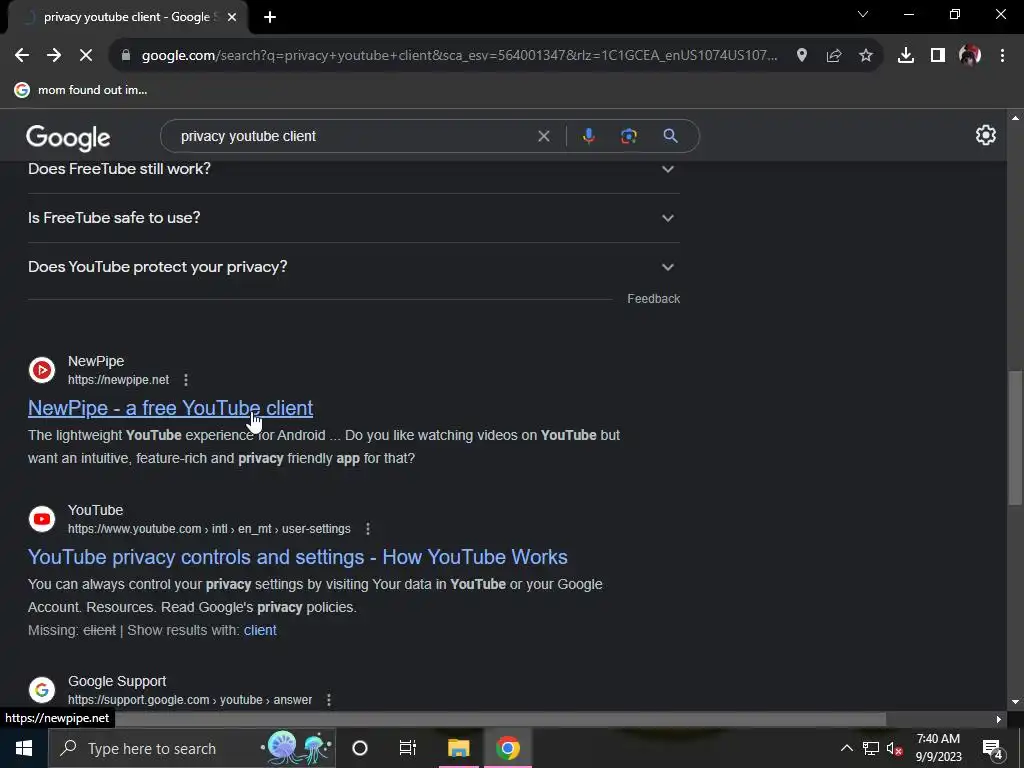This screenshot has width=1024, height=768.
Task: Go back to the previous page
Action: pyautogui.click(x=22, y=56)
